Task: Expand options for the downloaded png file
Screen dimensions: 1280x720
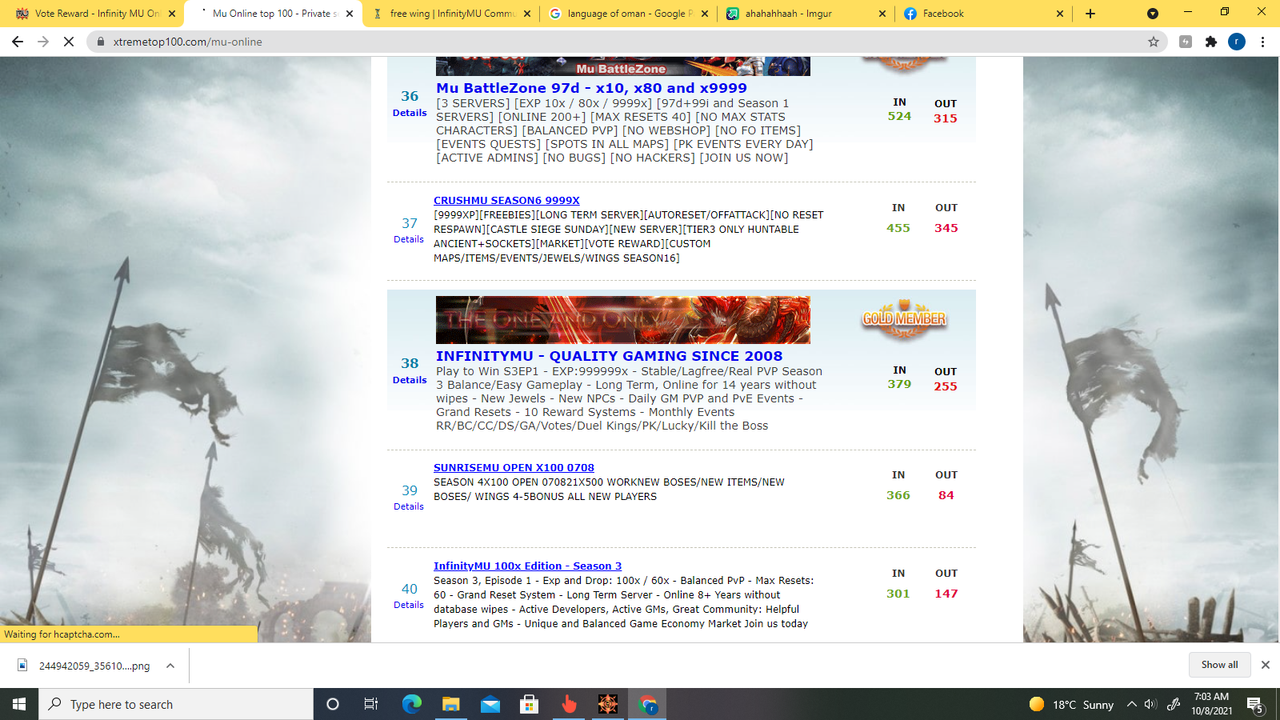Action: [x=170, y=665]
